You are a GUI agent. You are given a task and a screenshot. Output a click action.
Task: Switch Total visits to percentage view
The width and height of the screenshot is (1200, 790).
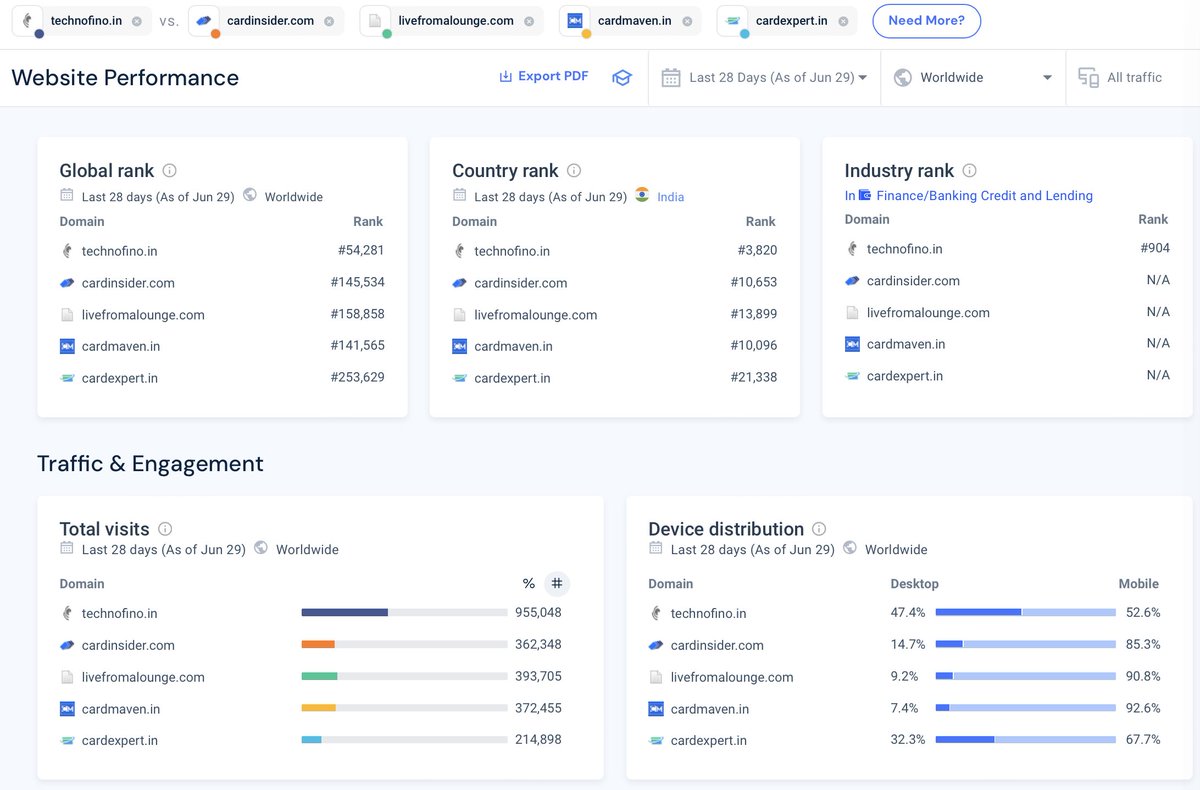(x=529, y=584)
